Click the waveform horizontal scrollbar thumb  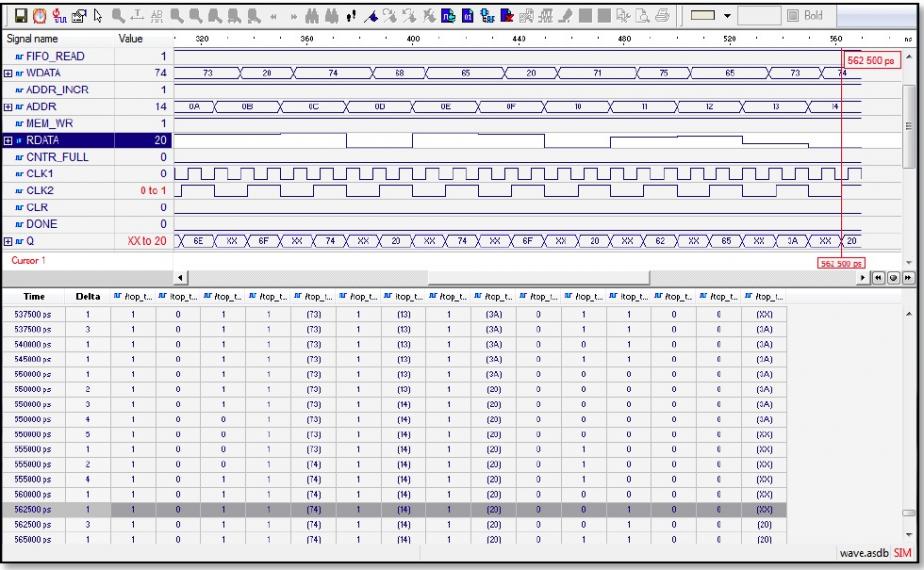(539, 278)
